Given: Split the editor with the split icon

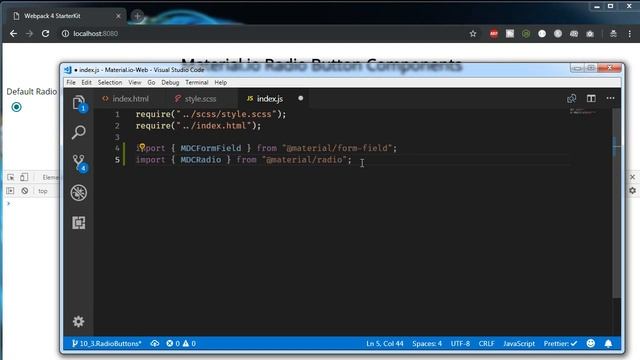Looking at the screenshot, I should pos(591,98).
